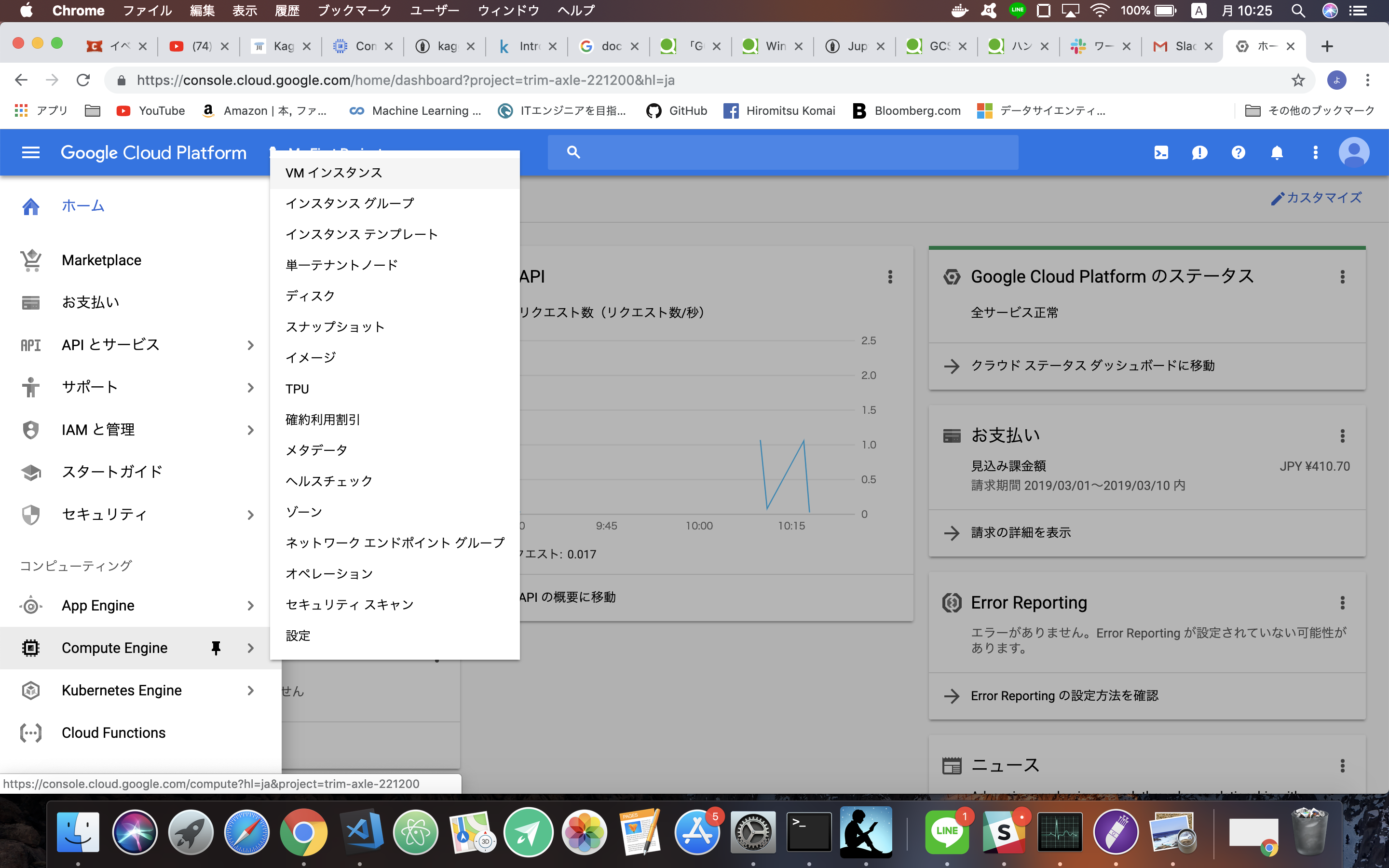Viewport: 1389px width, 868px height.
Task: Expand the サポート submenu chevron
Action: click(250, 388)
